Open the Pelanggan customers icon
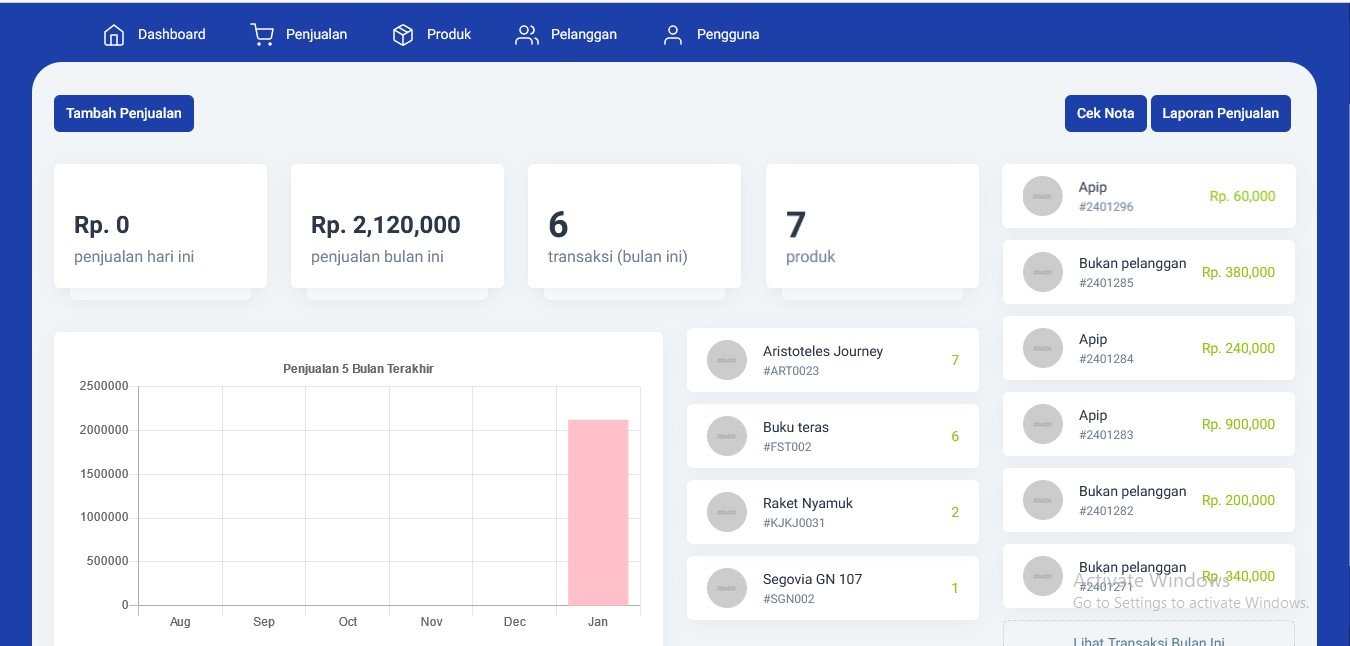The height and width of the screenshot is (646, 1350). tap(527, 33)
